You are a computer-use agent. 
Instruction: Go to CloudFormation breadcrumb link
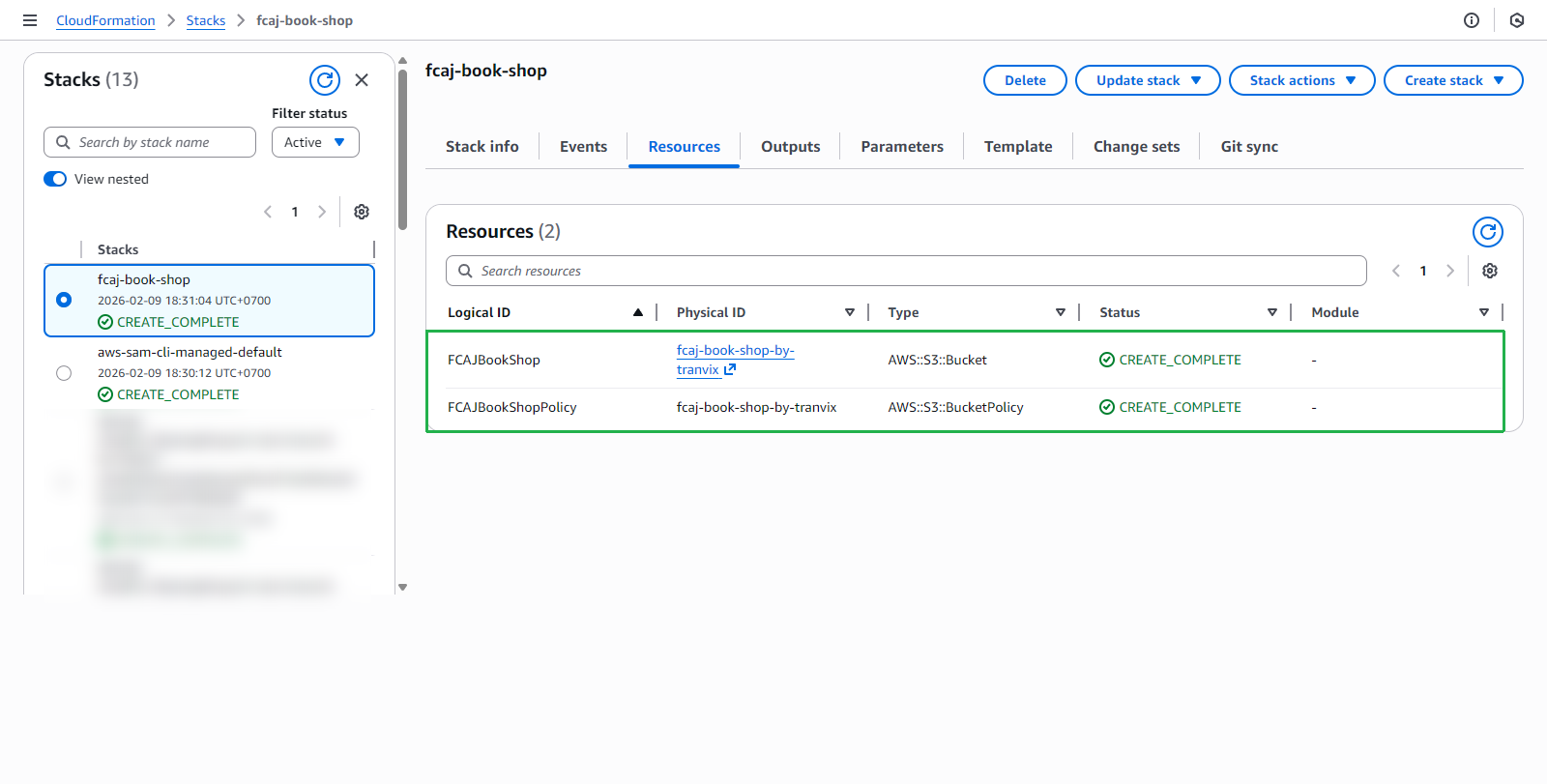click(105, 20)
